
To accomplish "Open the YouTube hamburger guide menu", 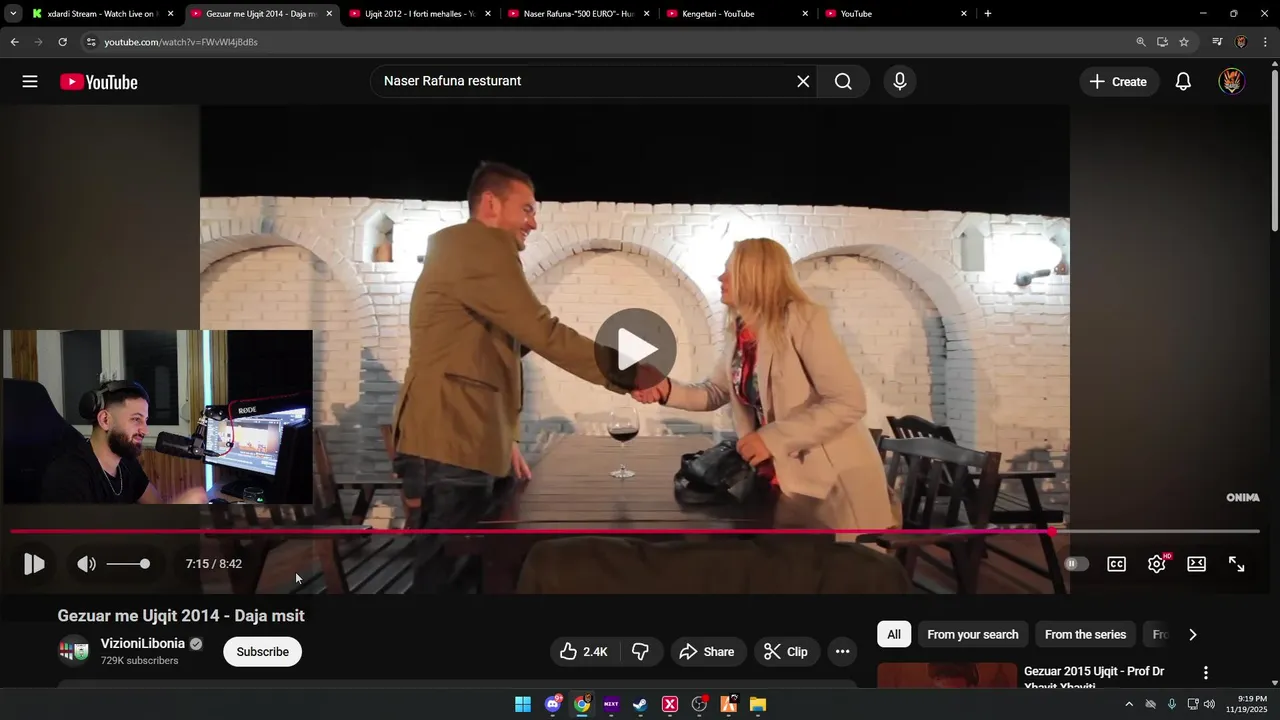I will click(30, 82).
